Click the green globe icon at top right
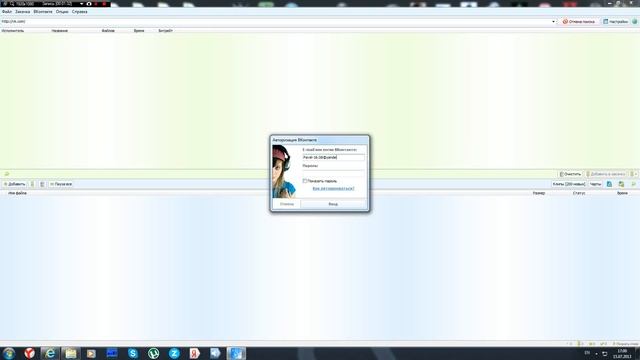The image size is (640, 360). tap(635, 21)
